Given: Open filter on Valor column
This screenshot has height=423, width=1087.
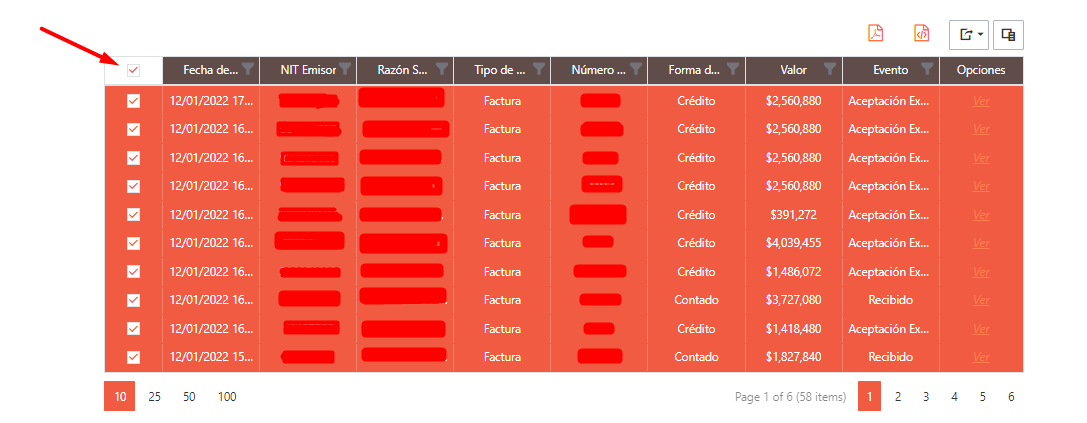Looking at the screenshot, I should [x=830, y=69].
